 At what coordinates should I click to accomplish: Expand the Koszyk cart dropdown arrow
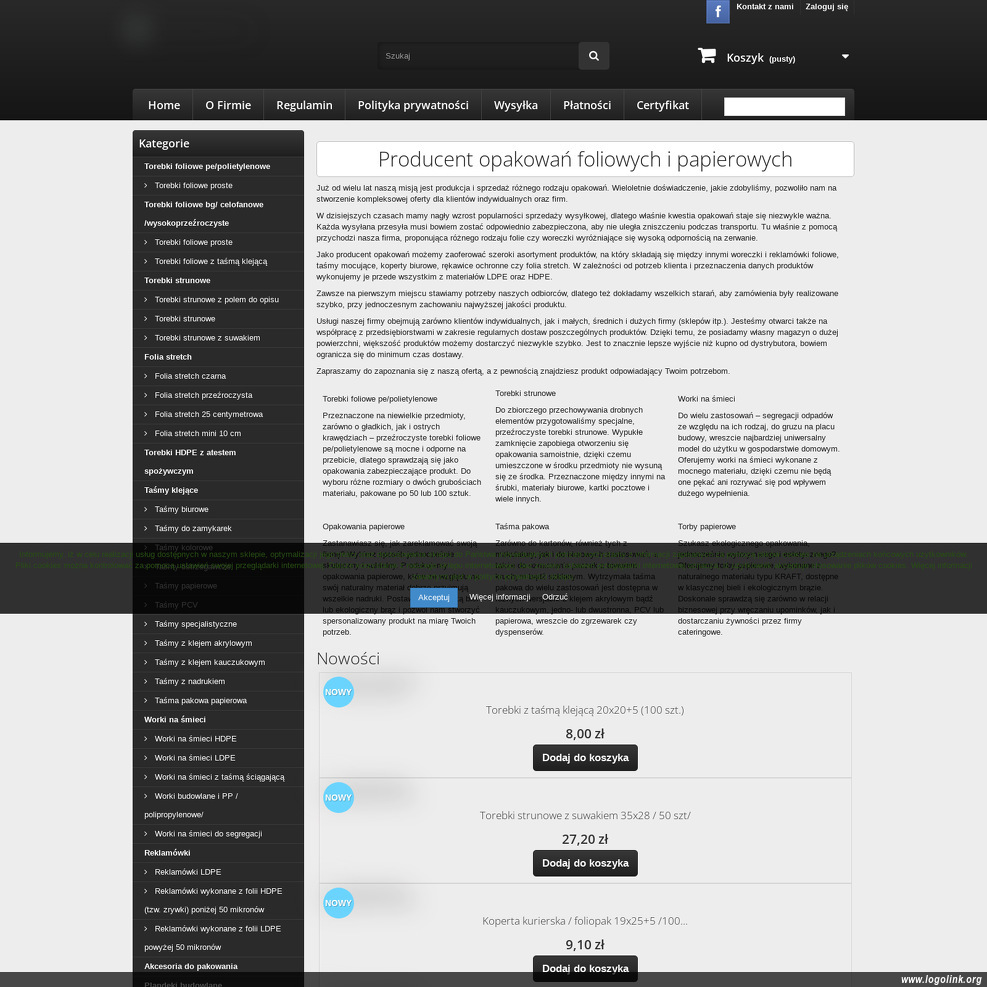(845, 57)
